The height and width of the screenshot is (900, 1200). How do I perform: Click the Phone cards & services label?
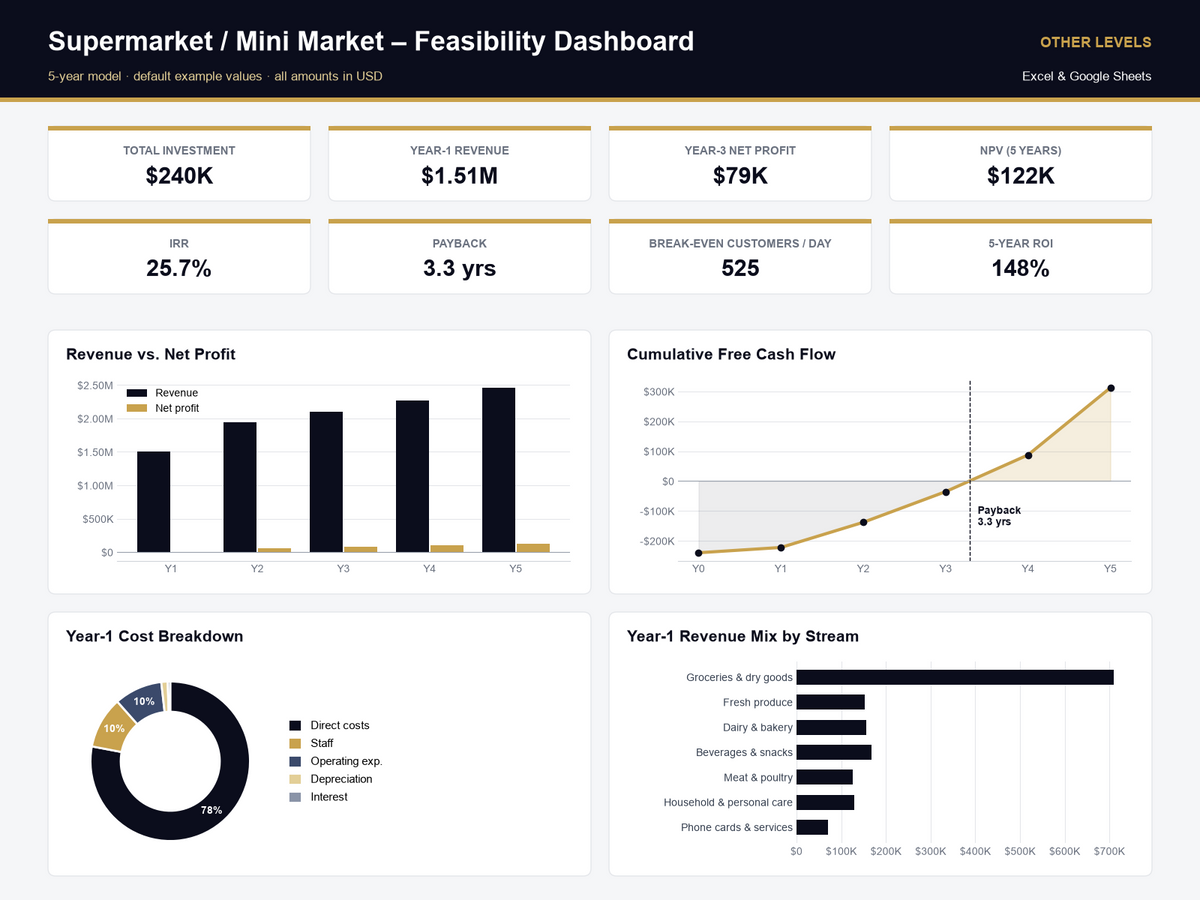tap(737, 827)
